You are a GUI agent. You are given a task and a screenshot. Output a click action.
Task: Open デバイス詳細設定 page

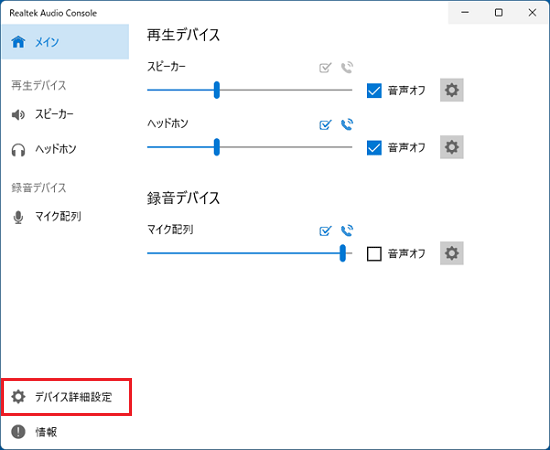(66, 397)
